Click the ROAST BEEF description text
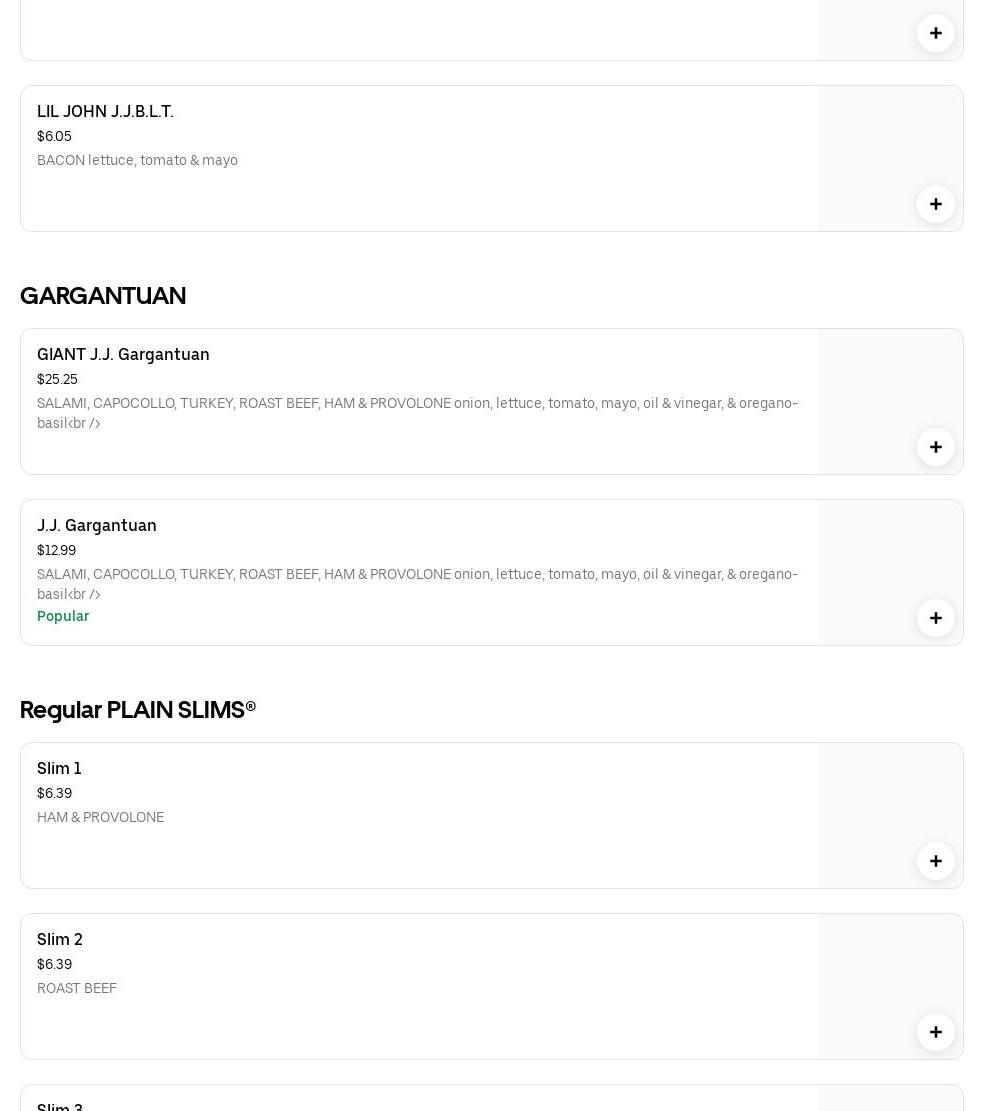The height and width of the screenshot is (1111, 984). point(77,988)
